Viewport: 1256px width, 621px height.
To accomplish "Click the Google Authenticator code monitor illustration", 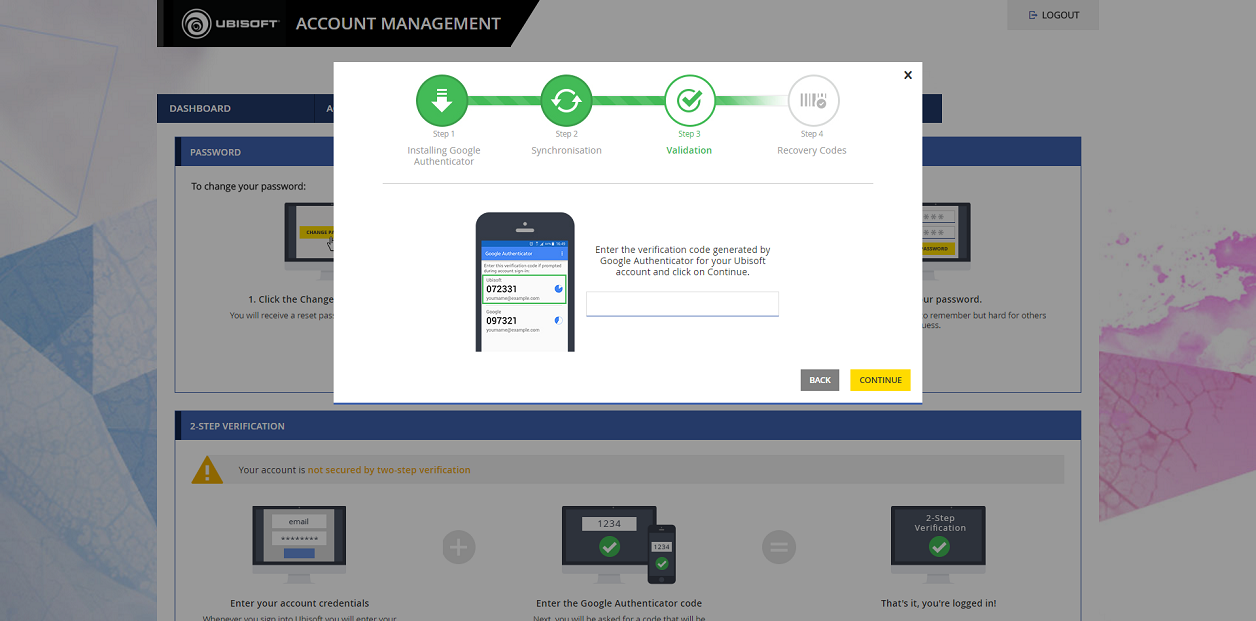I will 619,545.
